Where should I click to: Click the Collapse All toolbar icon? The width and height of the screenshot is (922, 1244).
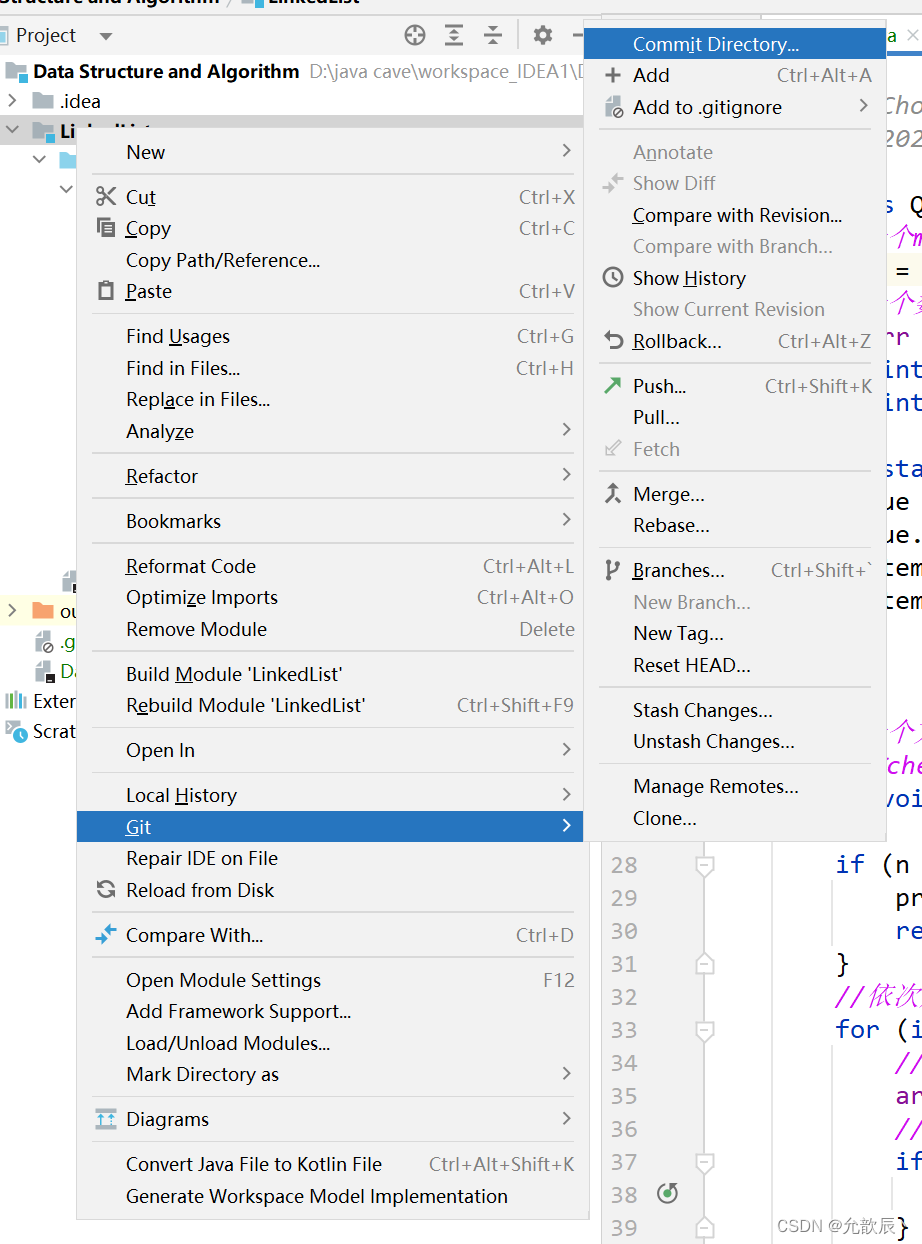(493, 35)
